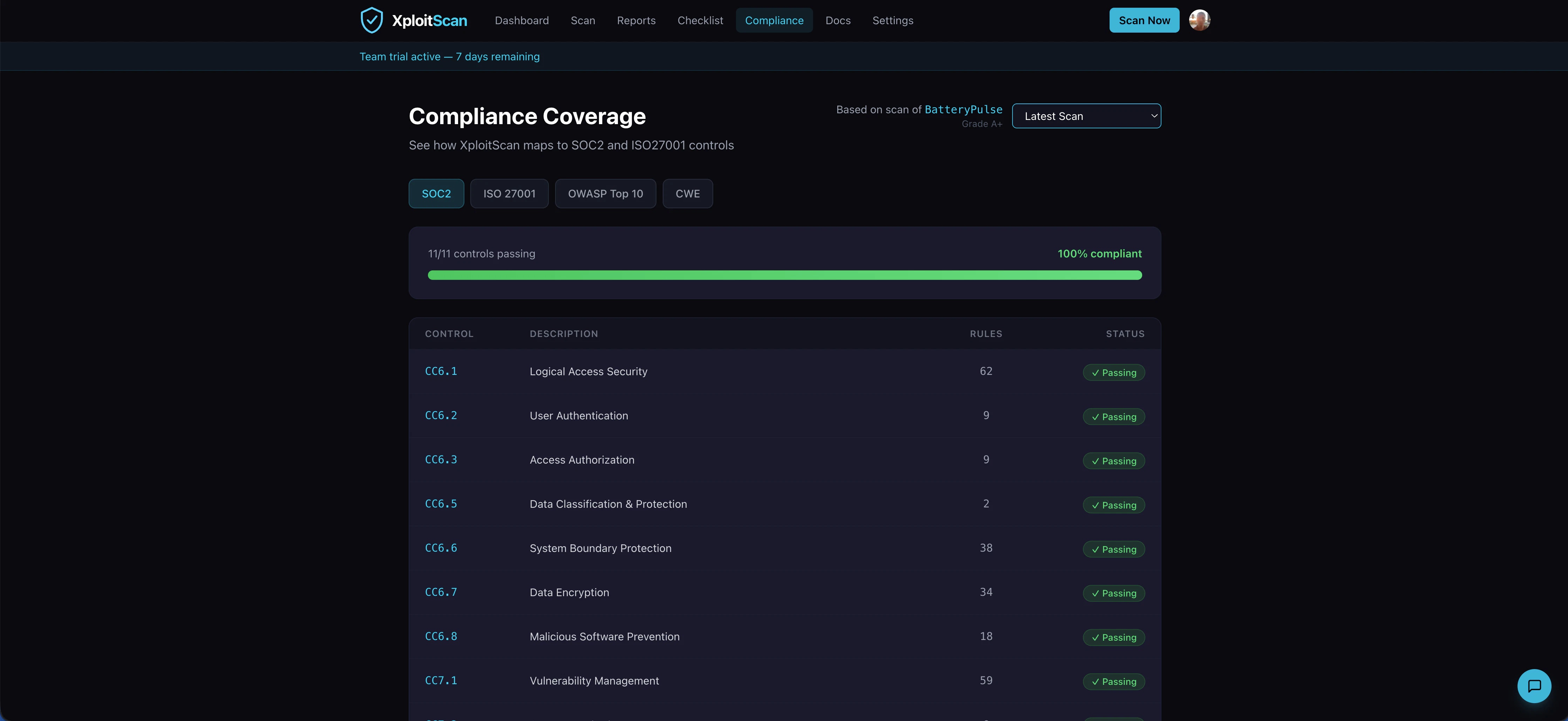
Task: Switch to the ISO 27001 tab
Action: point(509,194)
